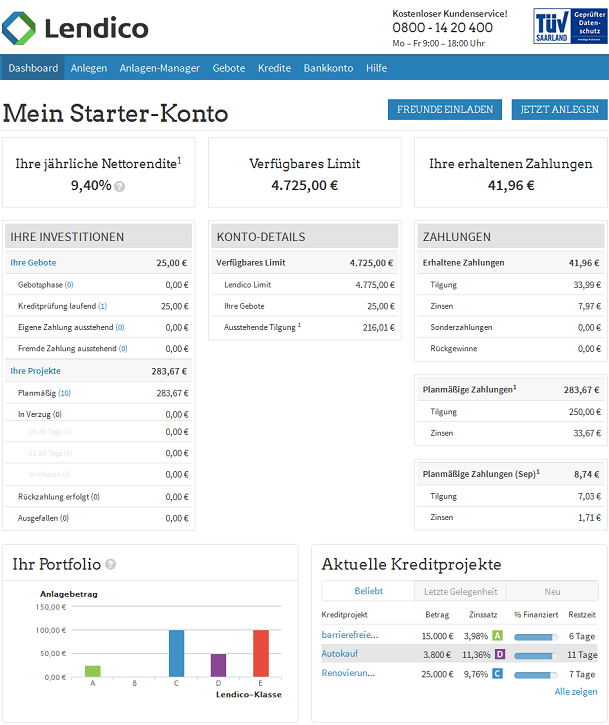Navigate to Kredite in the menu
The width and height of the screenshot is (609, 725).
pos(274,68)
